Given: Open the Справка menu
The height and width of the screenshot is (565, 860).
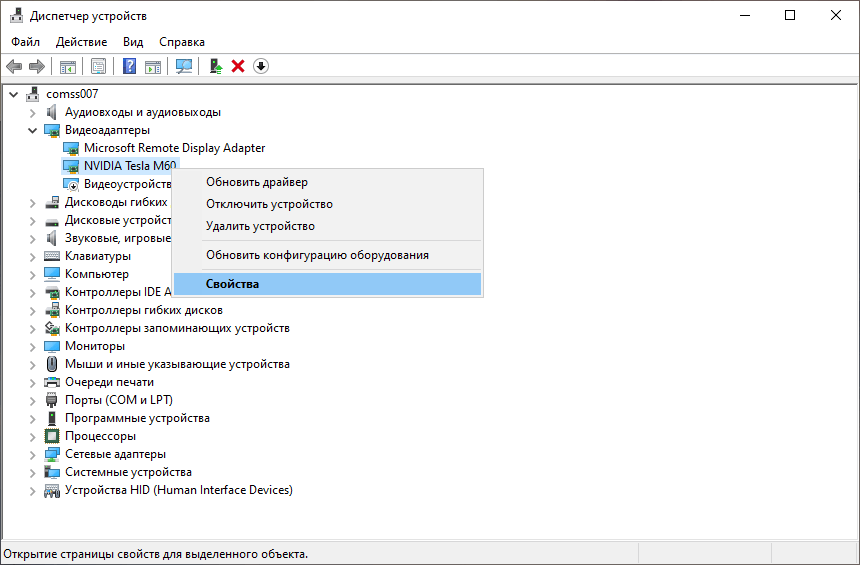Looking at the screenshot, I should tap(182, 42).
